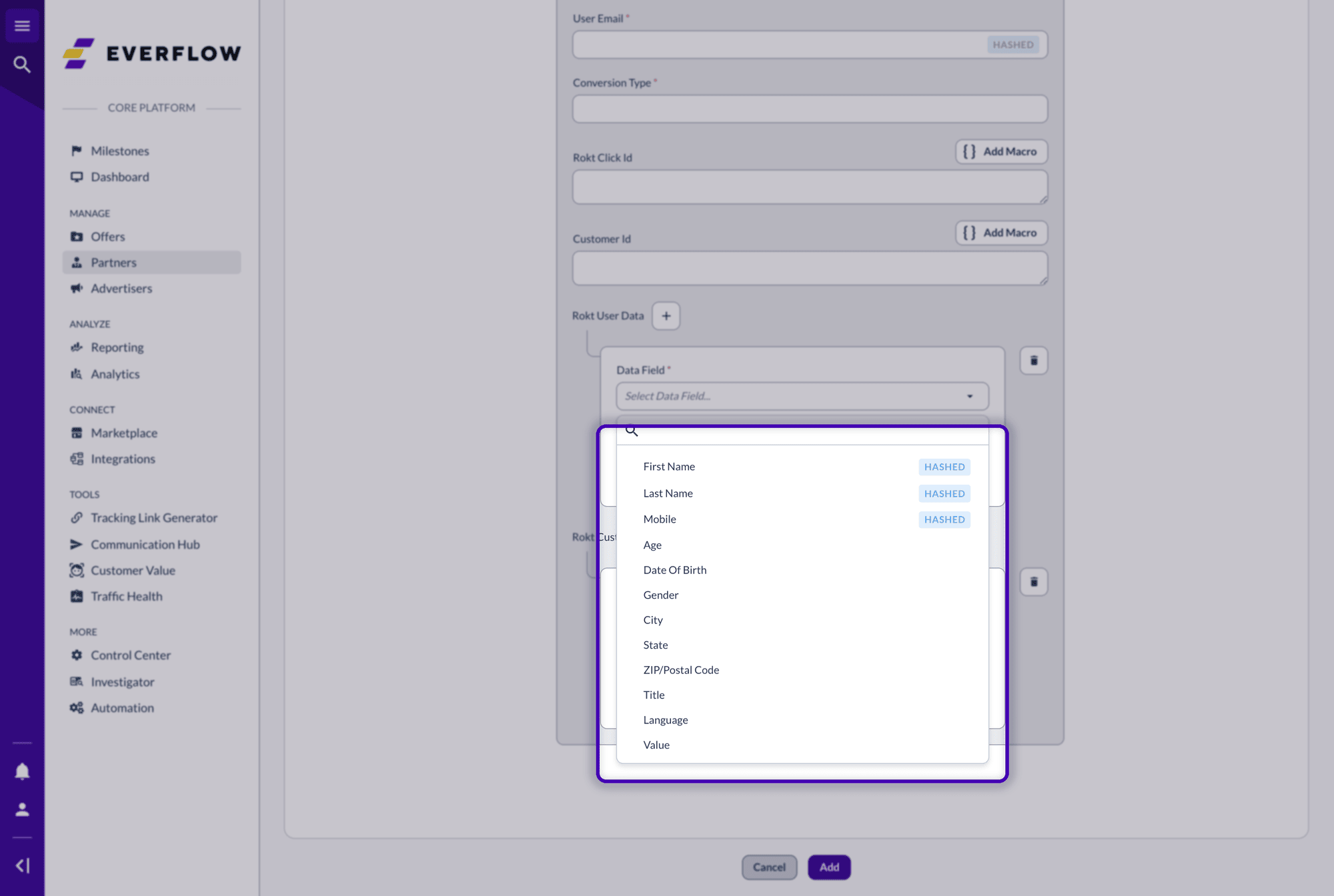Choose Date Of Birth option
Viewport: 1334px width, 896px height.
click(x=802, y=570)
